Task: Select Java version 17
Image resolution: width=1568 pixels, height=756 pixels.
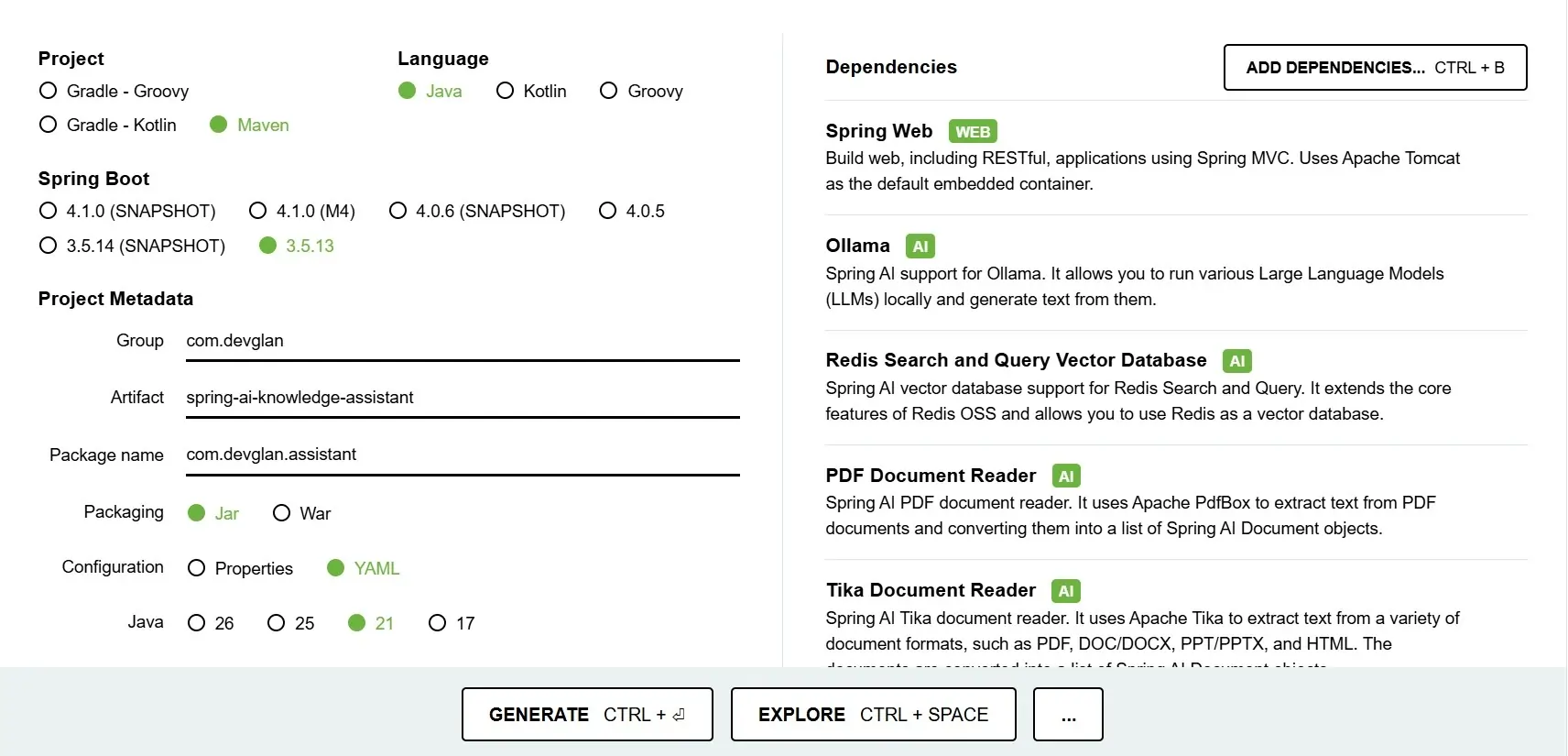Action: coord(438,623)
